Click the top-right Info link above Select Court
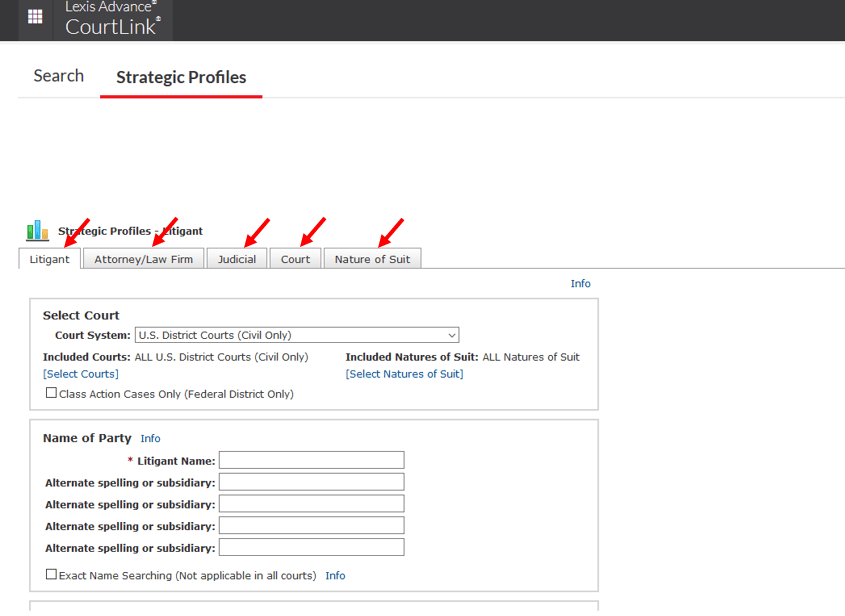This screenshot has height=616, width=845. click(x=580, y=284)
